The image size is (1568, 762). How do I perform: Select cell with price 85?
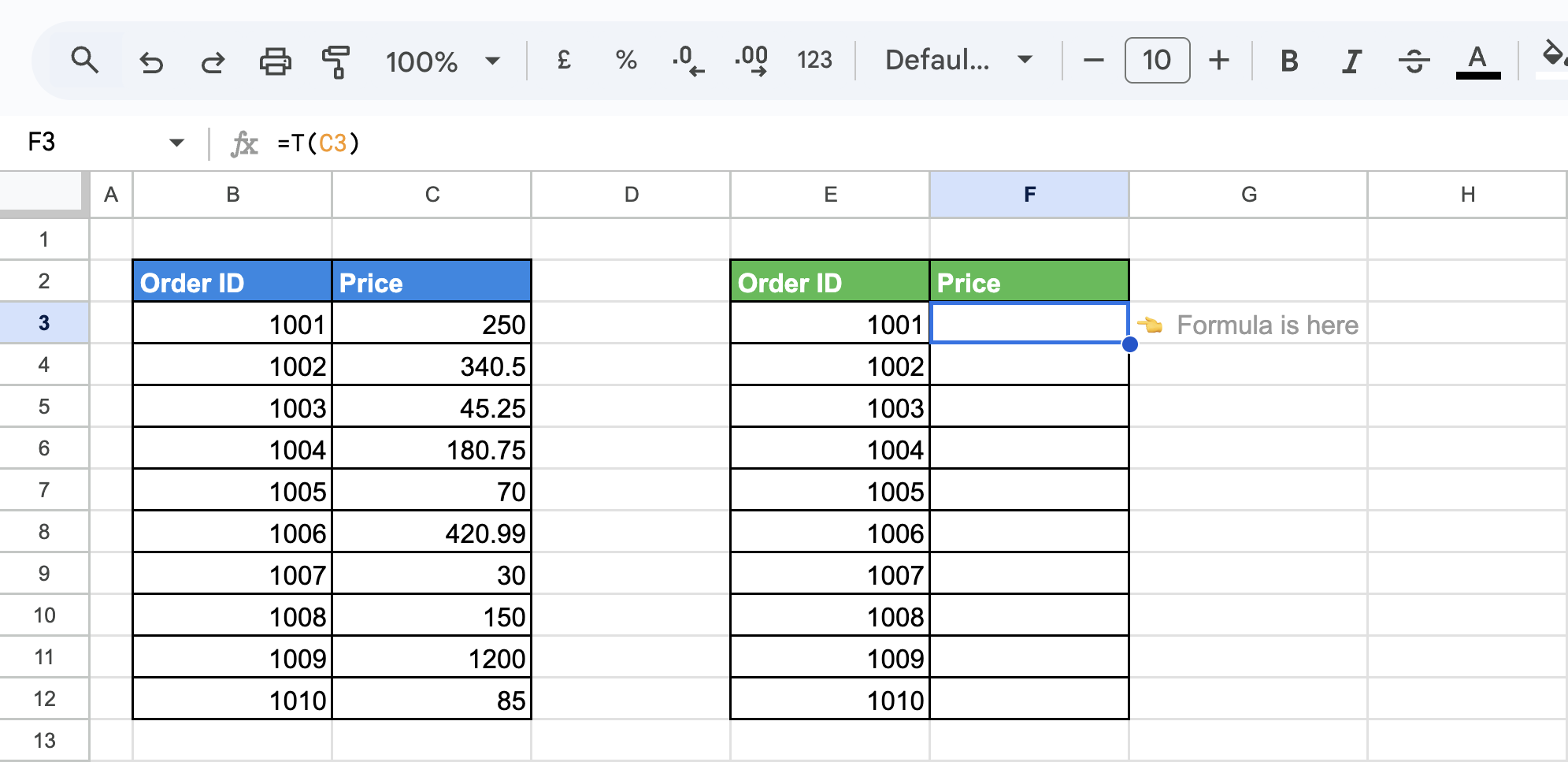[432, 699]
